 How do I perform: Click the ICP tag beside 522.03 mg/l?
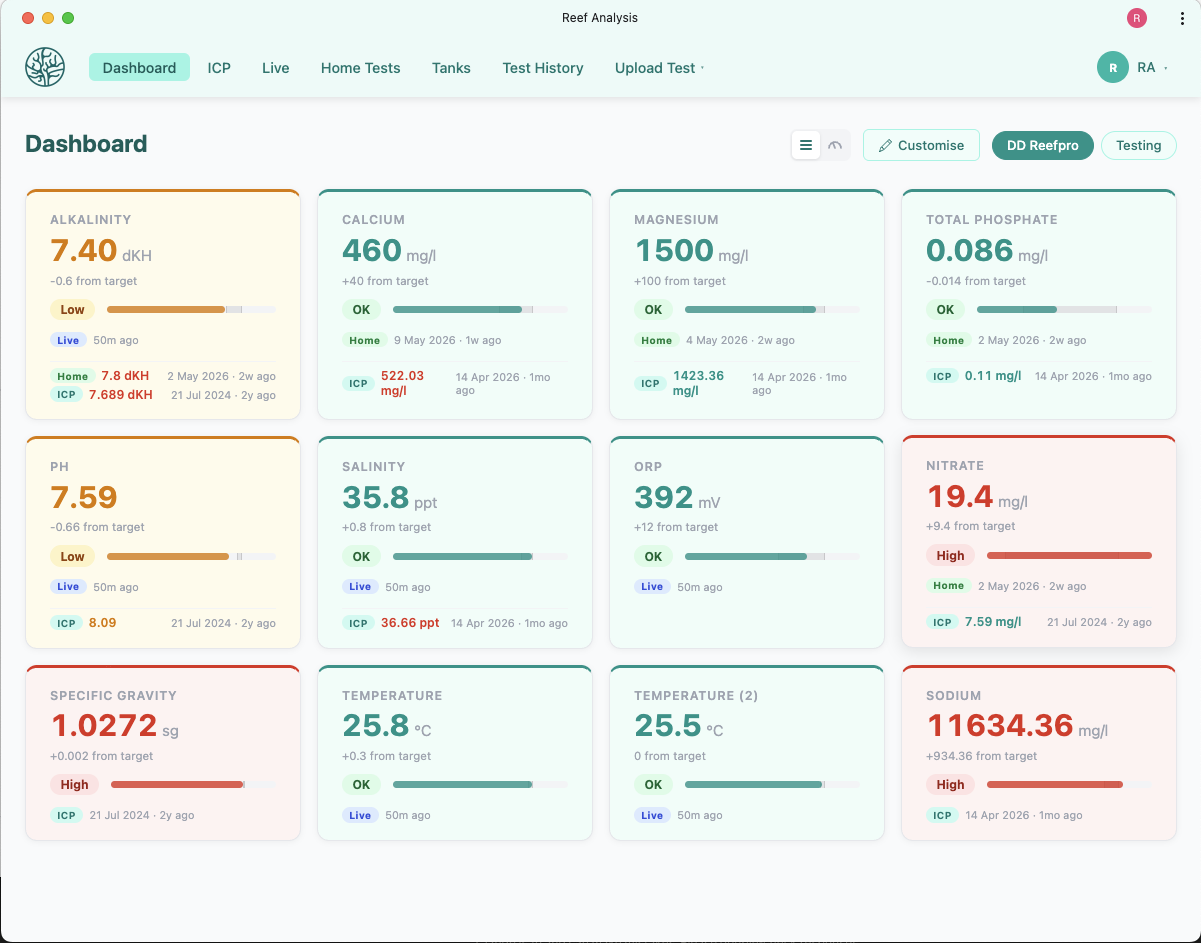click(358, 383)
